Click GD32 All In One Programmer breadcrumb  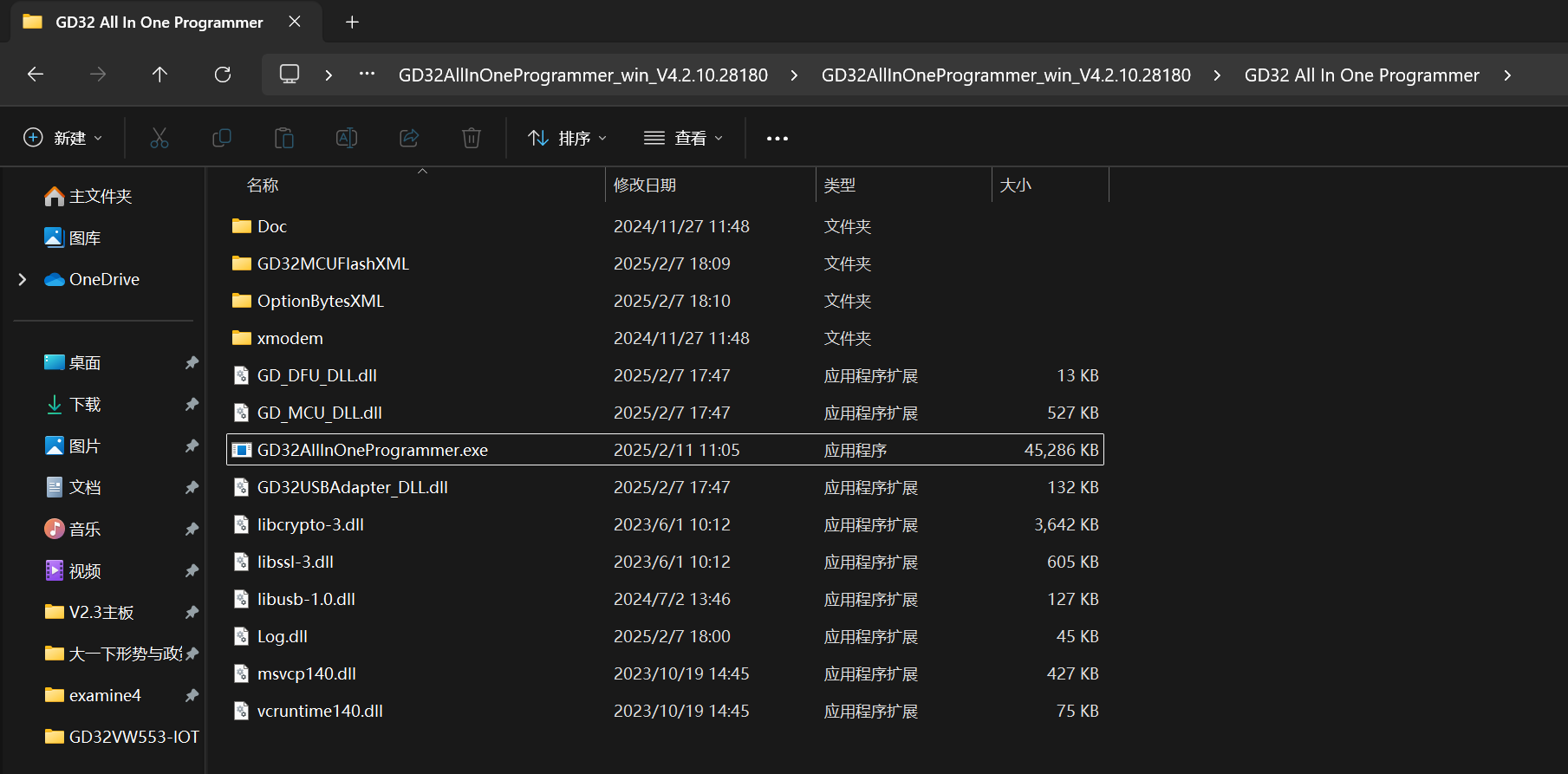[x=1362, y=75]
